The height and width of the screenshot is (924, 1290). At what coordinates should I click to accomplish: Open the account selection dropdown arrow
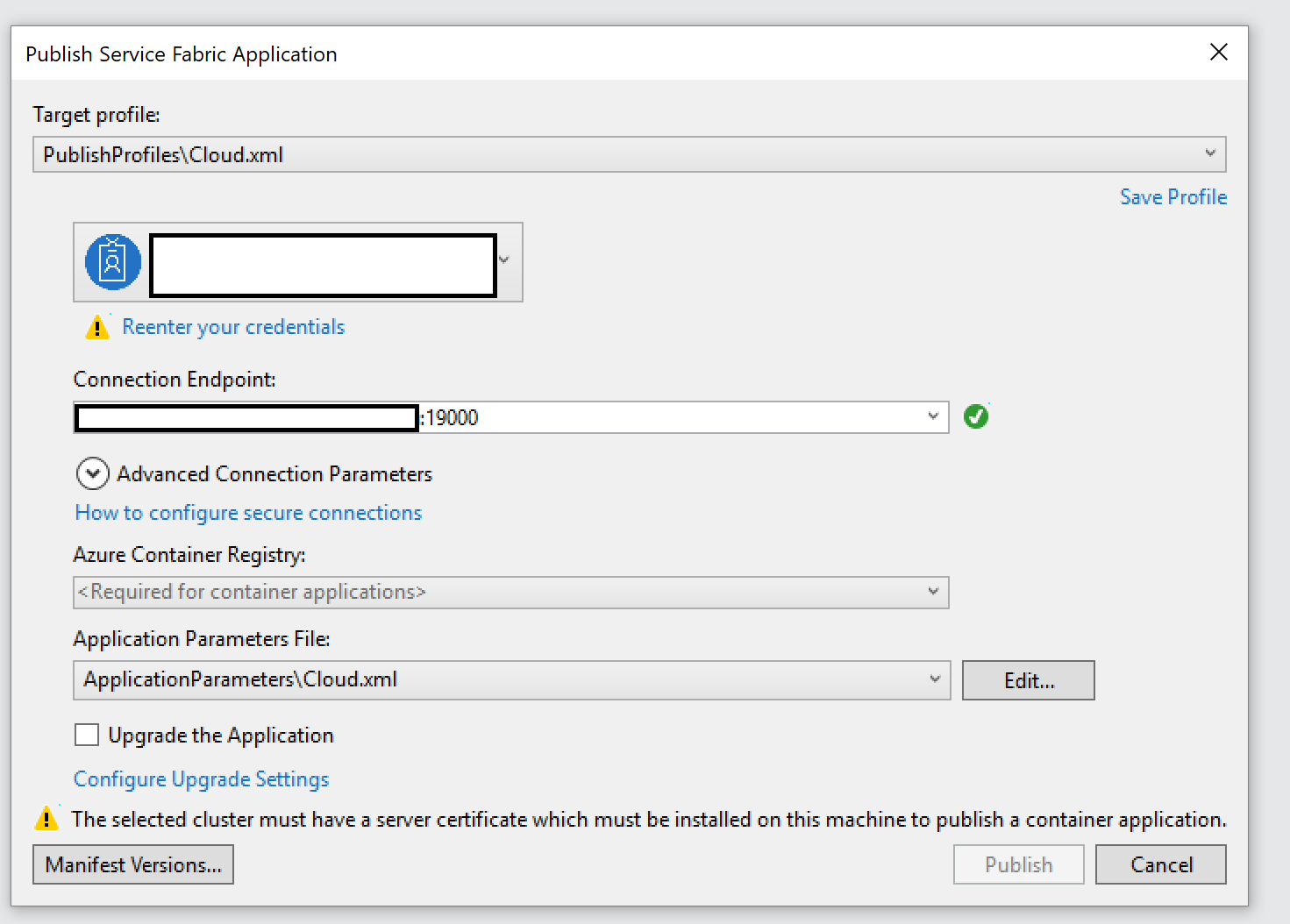(504, 260)
